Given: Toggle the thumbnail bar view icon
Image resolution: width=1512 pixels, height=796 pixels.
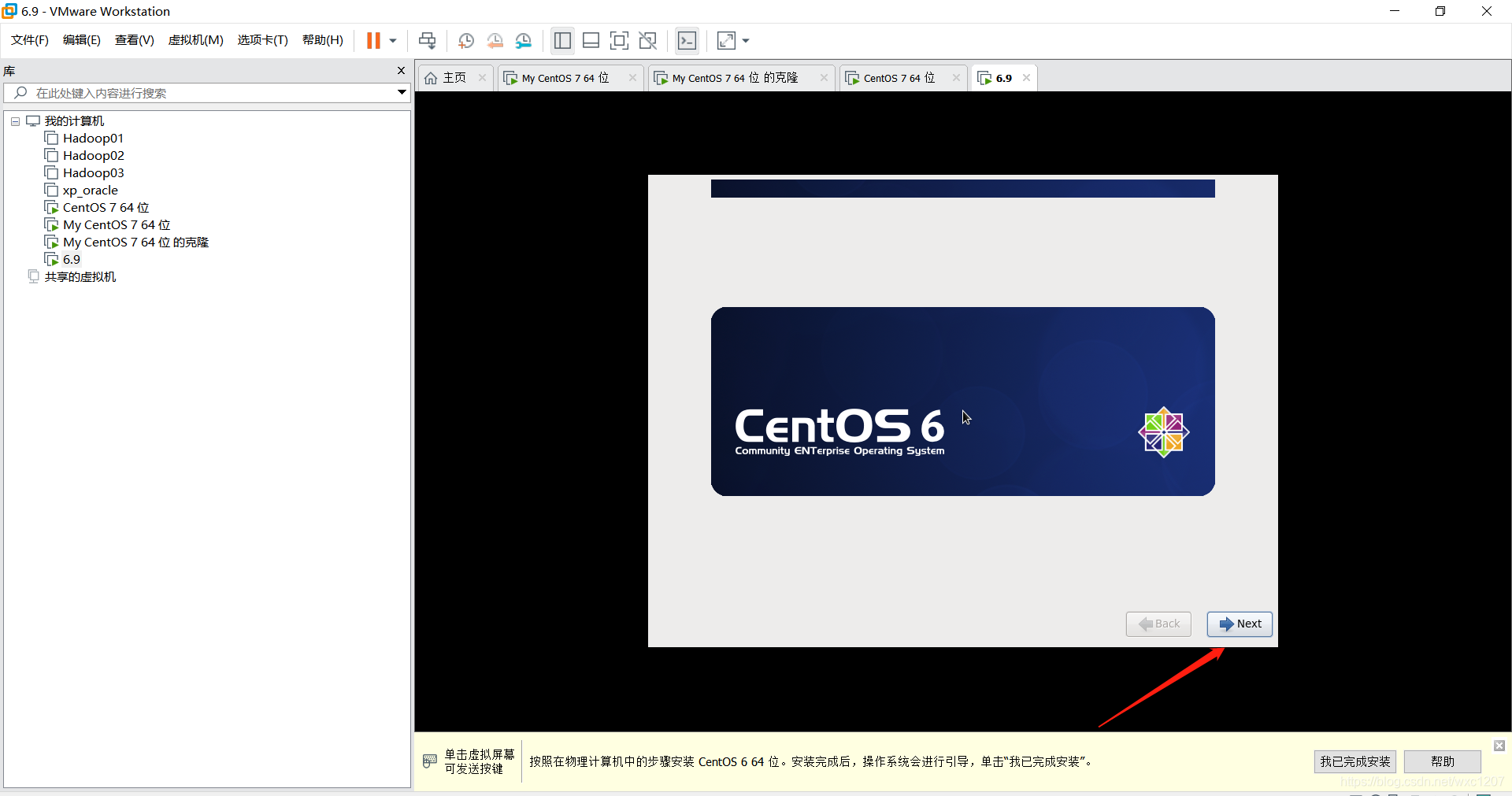Looking at the screenshot, I should tap(591, 40).
